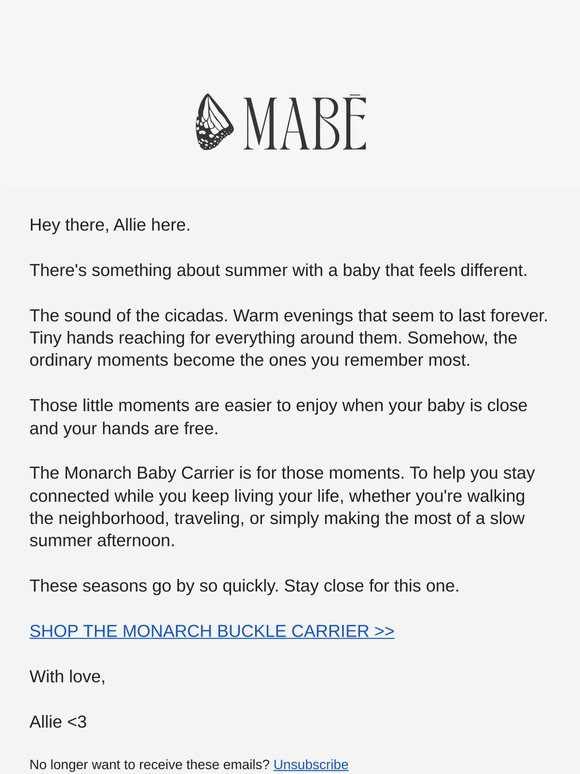This screenshot has width=580, height=774.
Task: Click the butterfly wing logo icon
Action: [214, 122]
